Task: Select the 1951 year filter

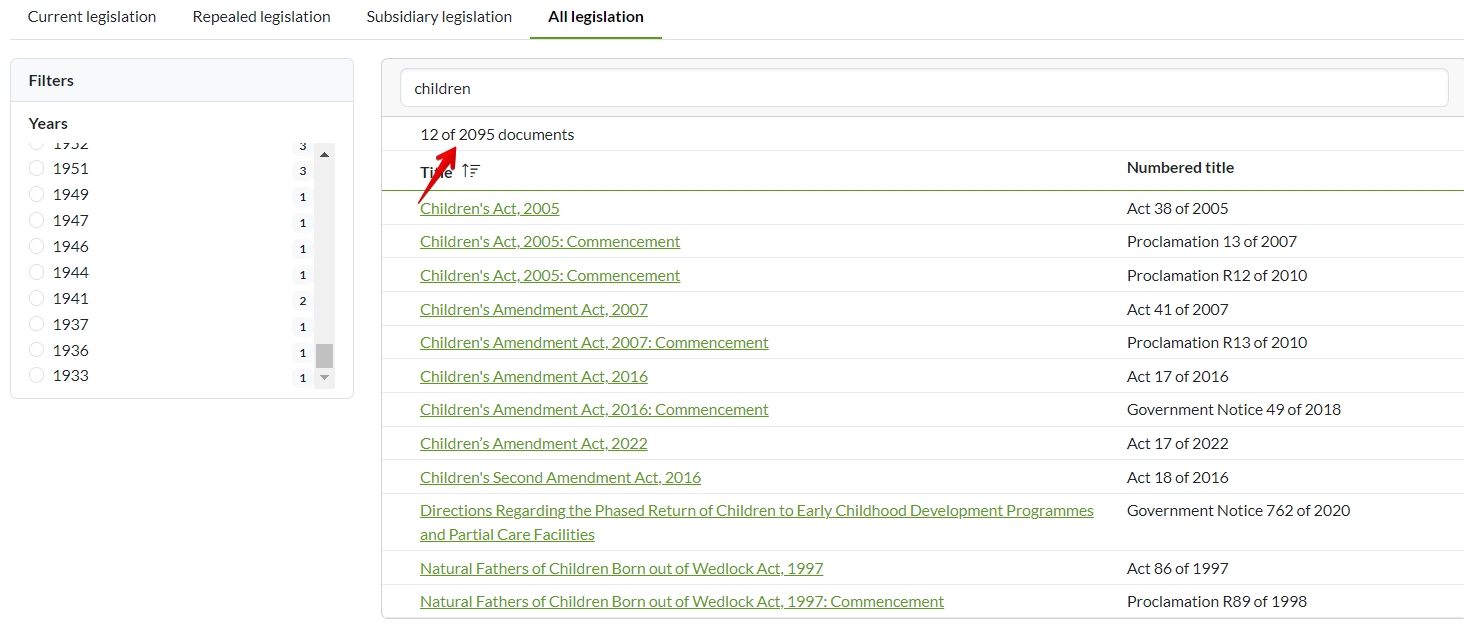Action: pyautogui.click(x=37, y=169)
